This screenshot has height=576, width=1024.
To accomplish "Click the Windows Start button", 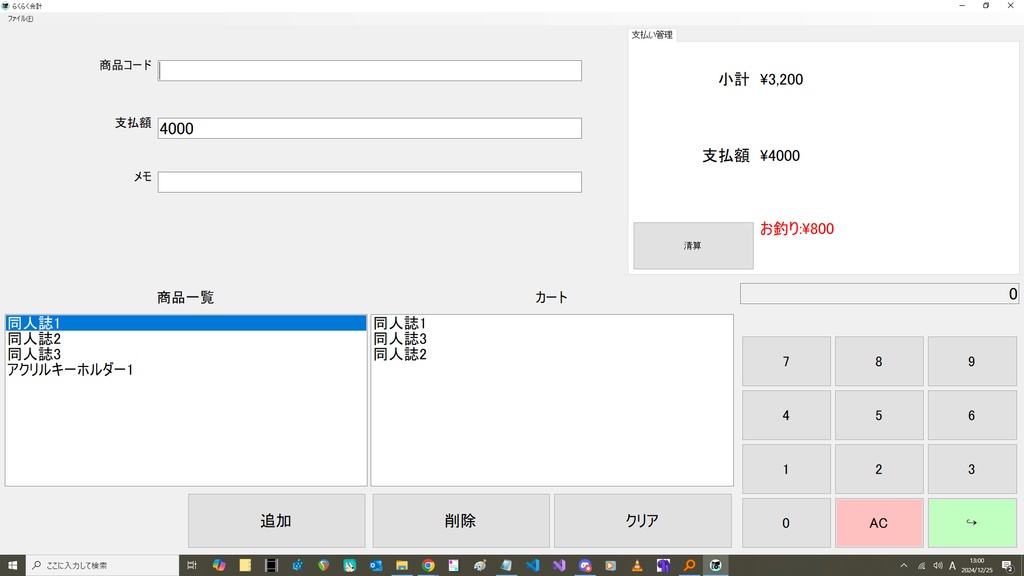I will point(12,566).
